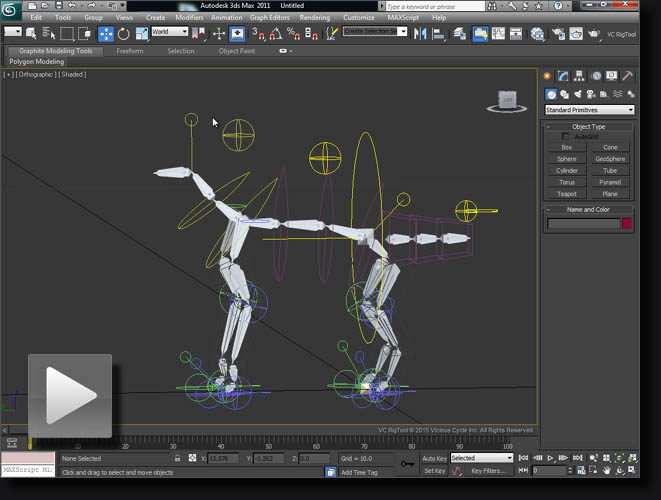Select the Lights category icon

point(578,94)
